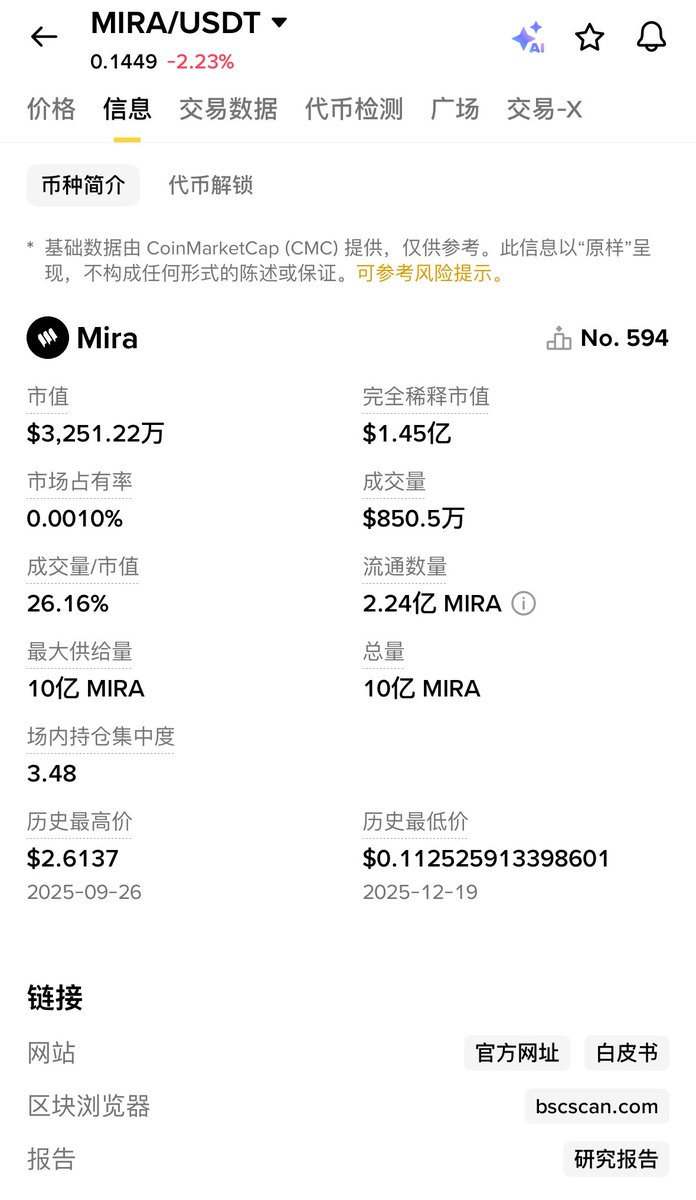The height and width of the screenshot is (1200, 696).
Task: Open the 官方网址 website button
Action: [517, 1053]
